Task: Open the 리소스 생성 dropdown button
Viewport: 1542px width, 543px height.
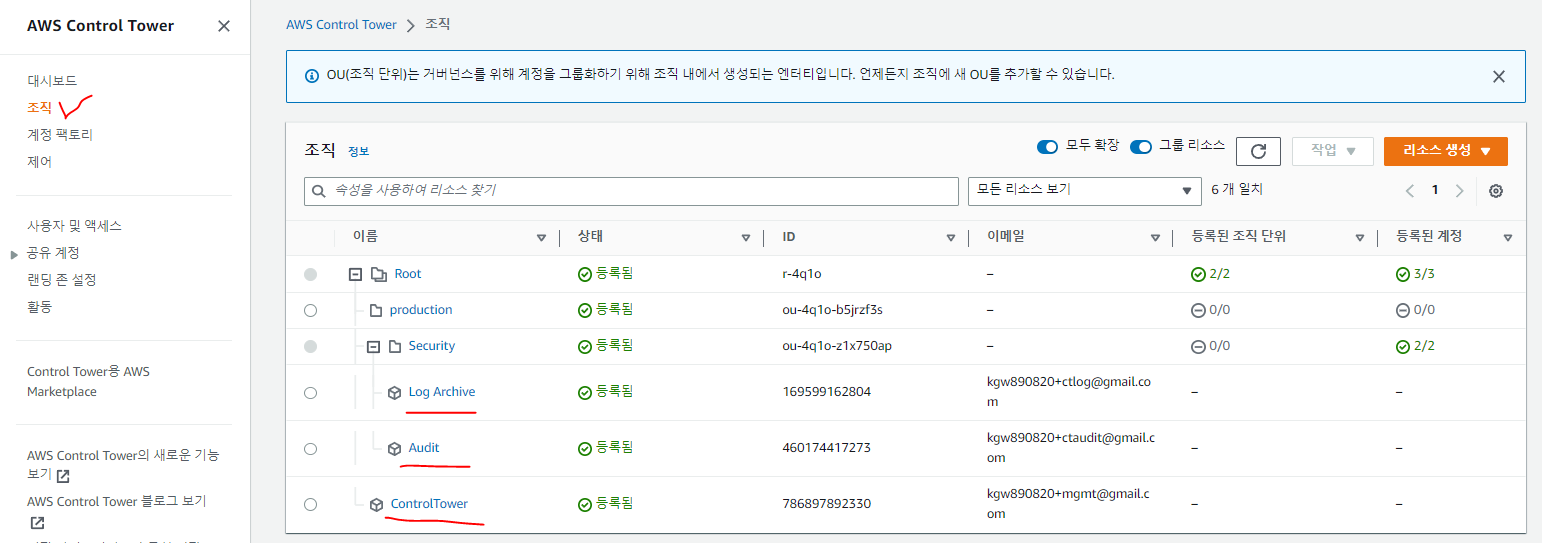Action: click(x=1446, y=151)
